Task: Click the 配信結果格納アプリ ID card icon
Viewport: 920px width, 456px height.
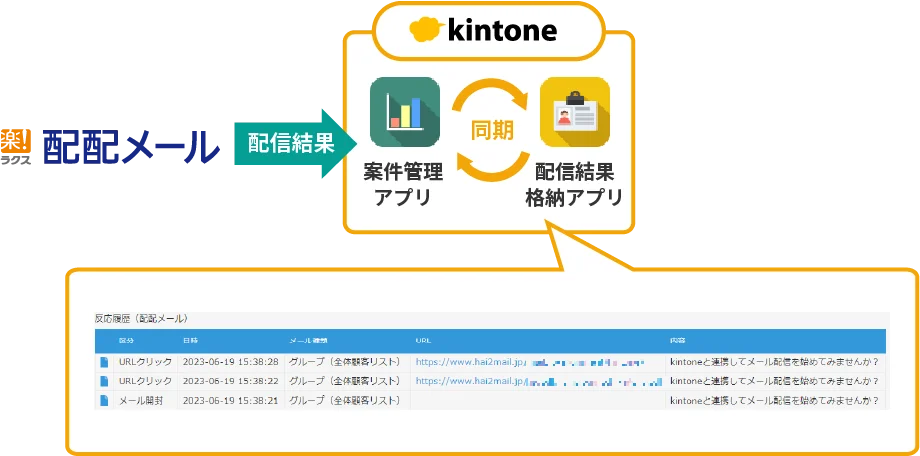Action: click(575, 112)
